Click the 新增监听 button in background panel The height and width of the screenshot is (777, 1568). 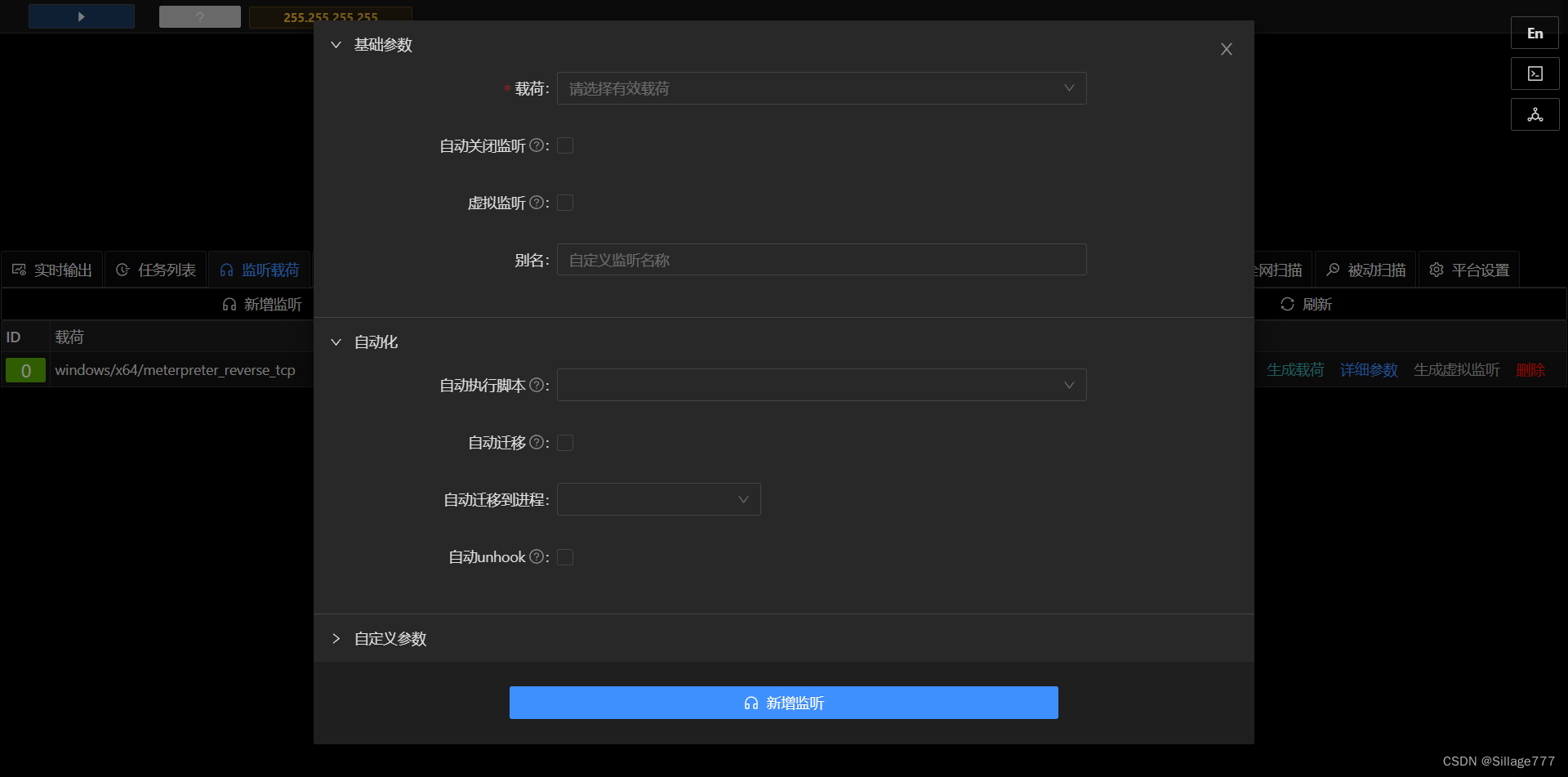pyautogui.click(x=262, y=304)
